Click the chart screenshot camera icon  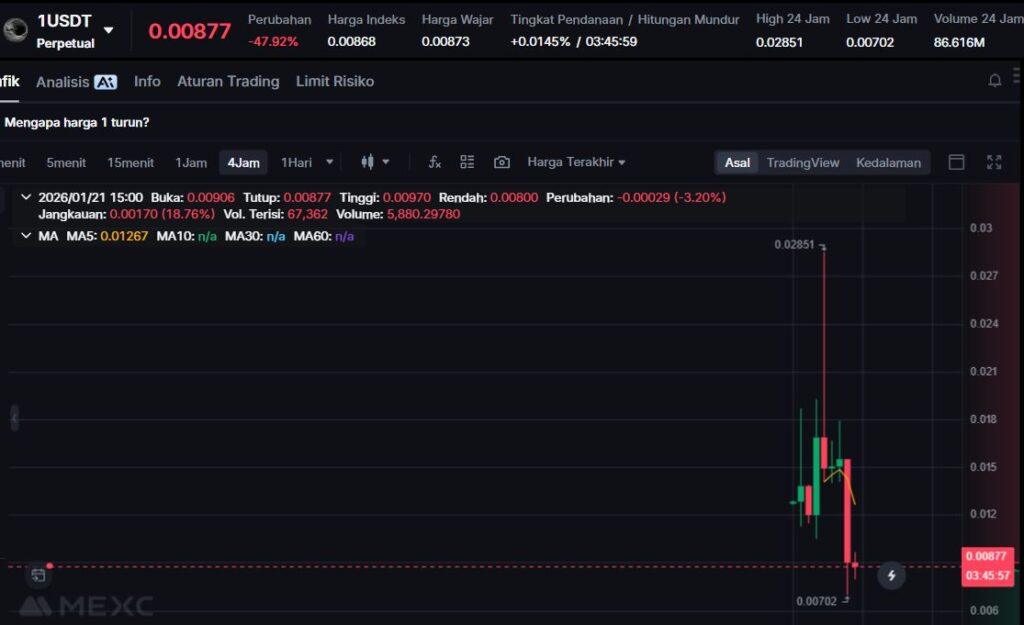pos(502,162)
